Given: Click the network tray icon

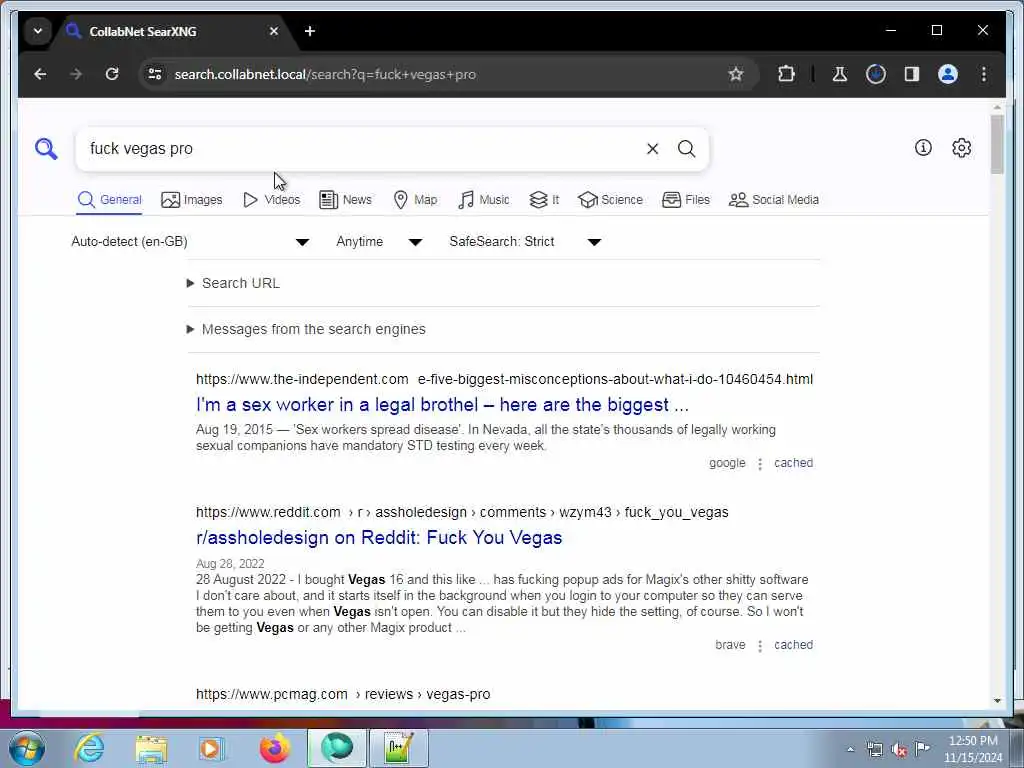Looking at the screenshot, I should 874,750.
